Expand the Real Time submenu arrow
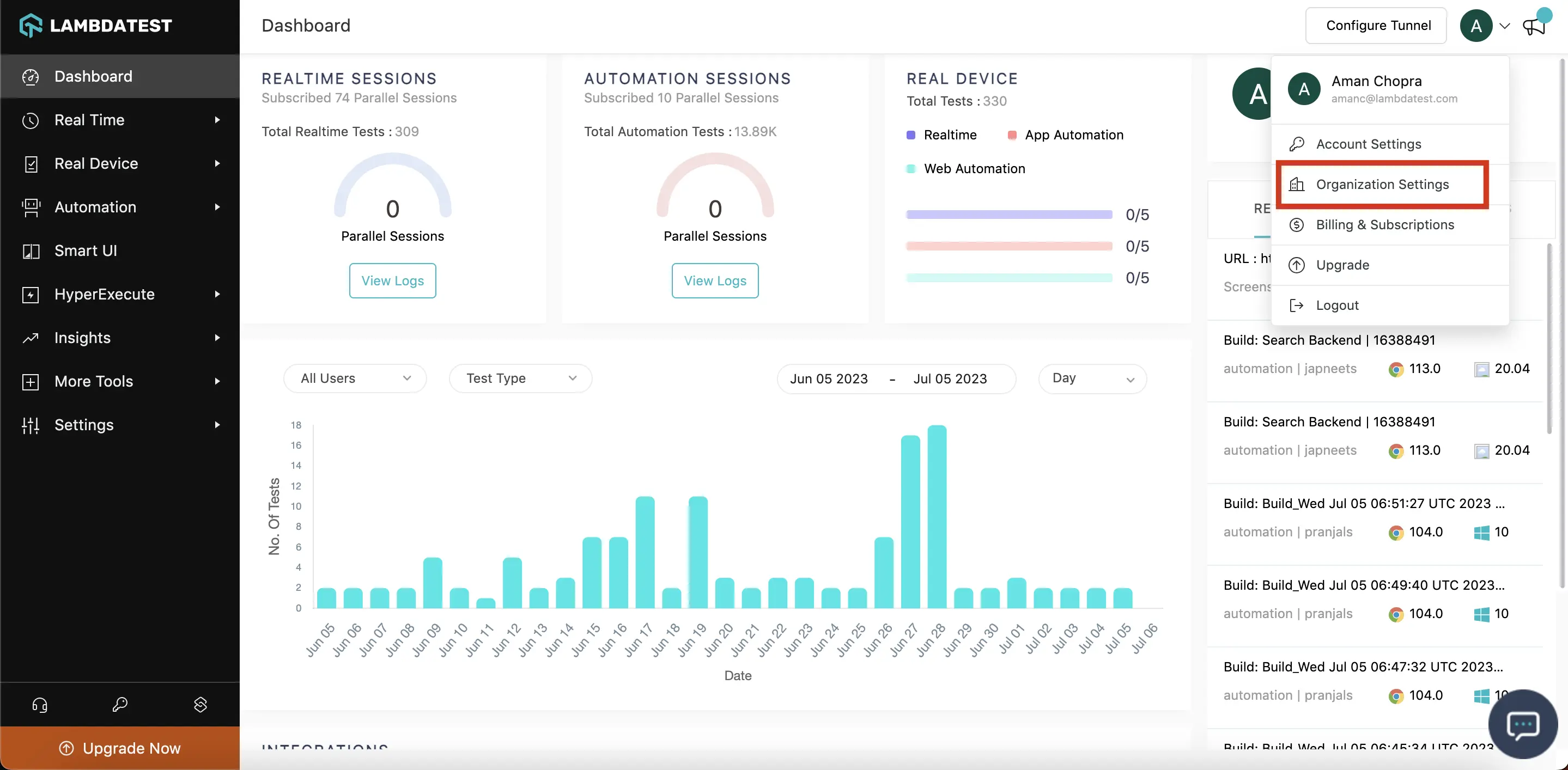This screenshot has width=1568, height=770. (217, 120)
